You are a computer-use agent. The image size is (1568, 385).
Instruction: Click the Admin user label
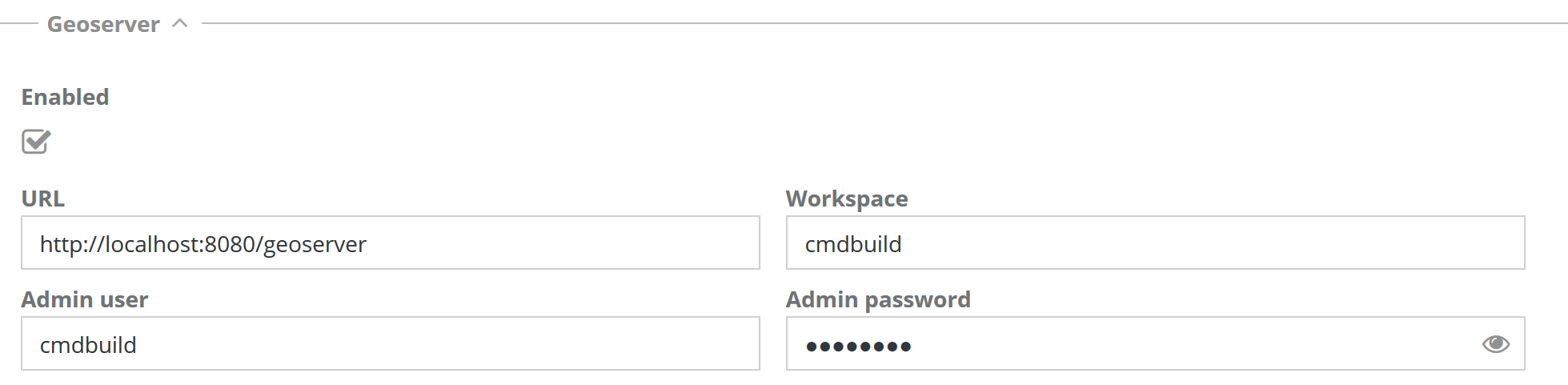[84, 299]
